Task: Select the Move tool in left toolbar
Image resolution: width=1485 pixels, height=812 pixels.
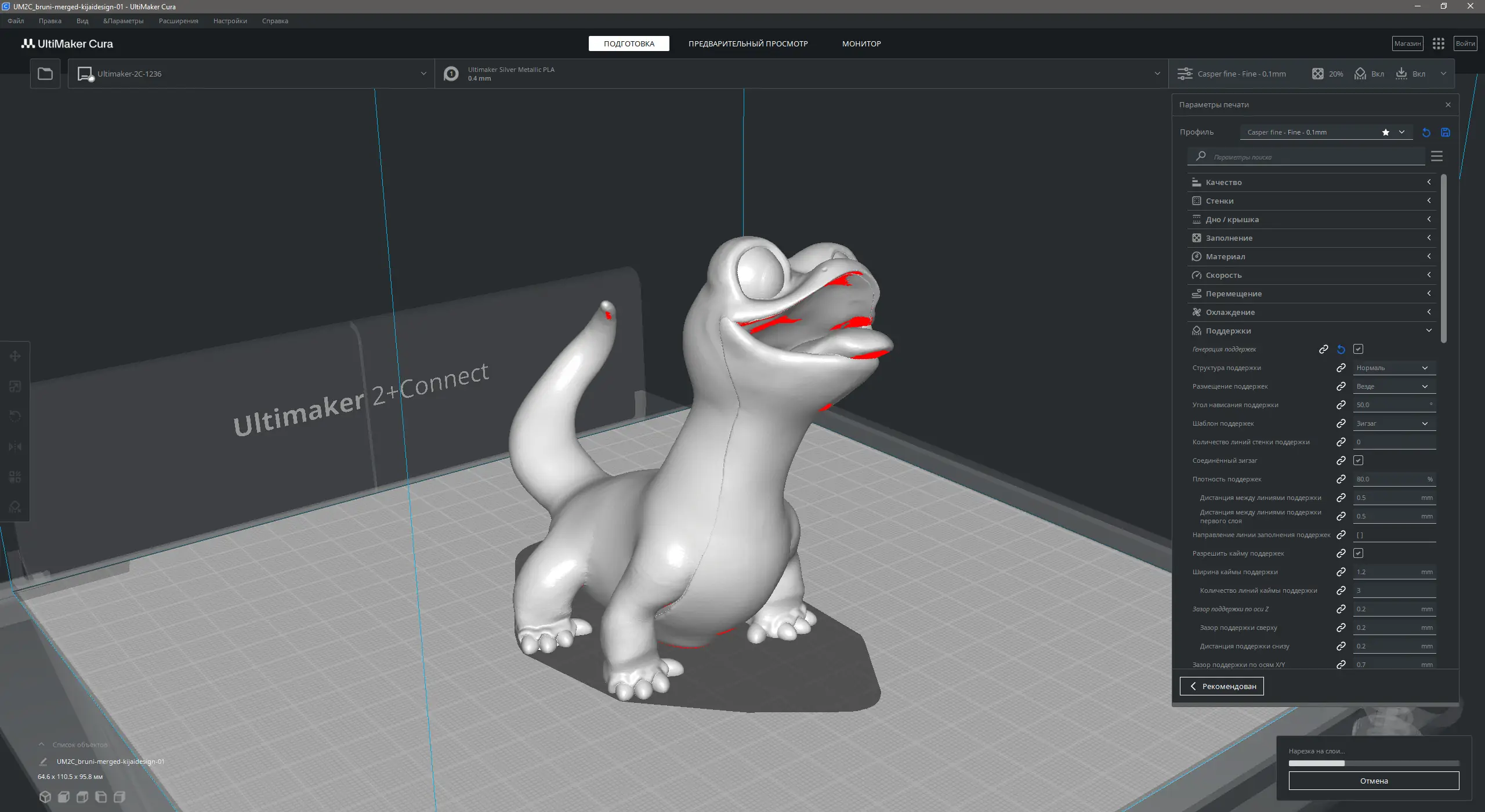Action: [x=15, y=356]
